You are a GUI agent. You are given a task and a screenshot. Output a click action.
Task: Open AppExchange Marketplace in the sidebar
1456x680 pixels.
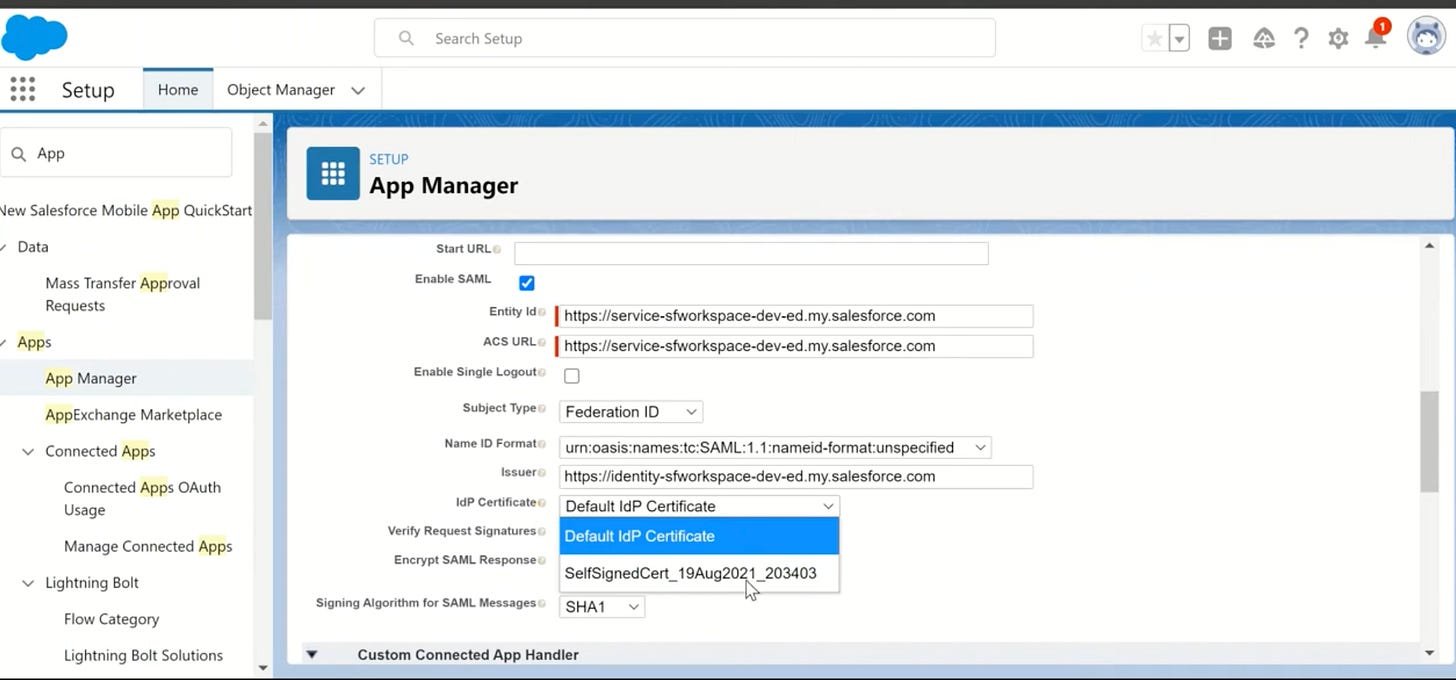[x=133, y=415]
